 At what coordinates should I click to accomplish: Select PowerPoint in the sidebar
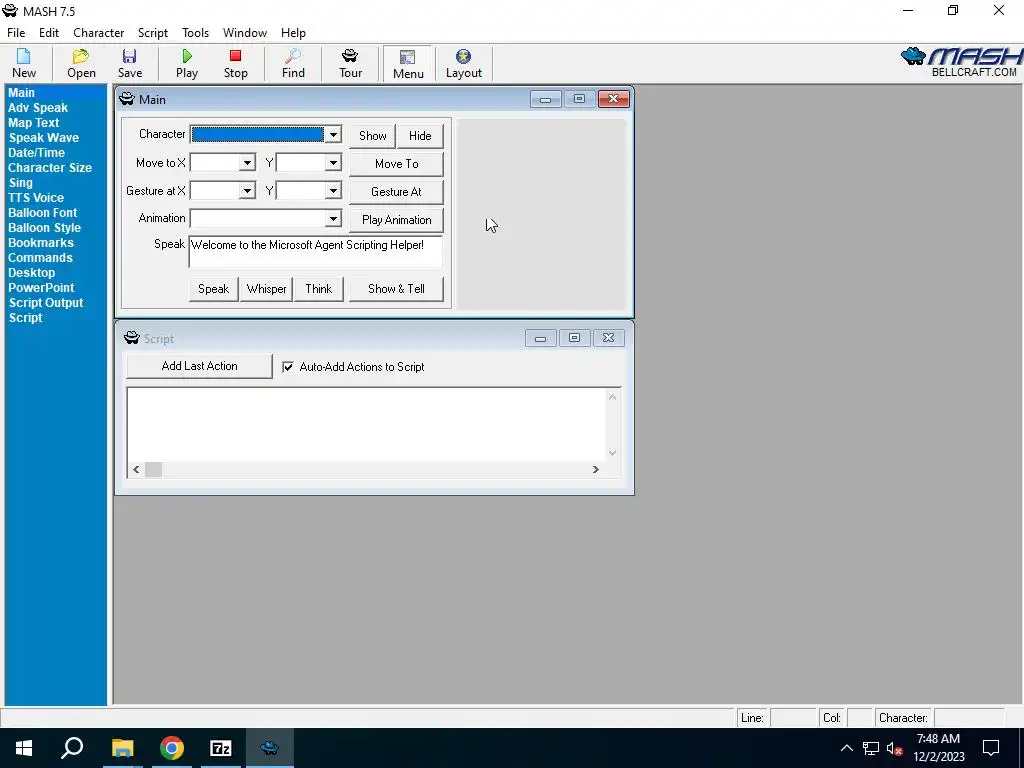(x=41, y=288)
